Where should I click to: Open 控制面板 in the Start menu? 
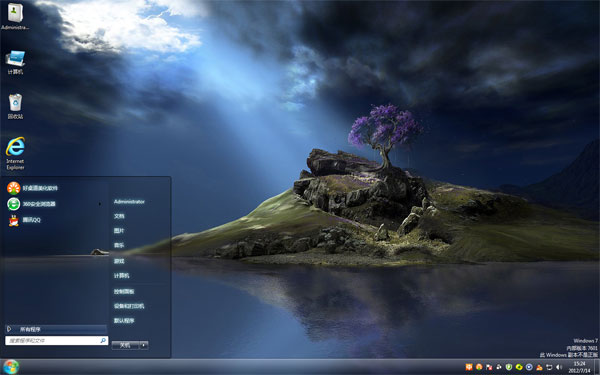124,291
